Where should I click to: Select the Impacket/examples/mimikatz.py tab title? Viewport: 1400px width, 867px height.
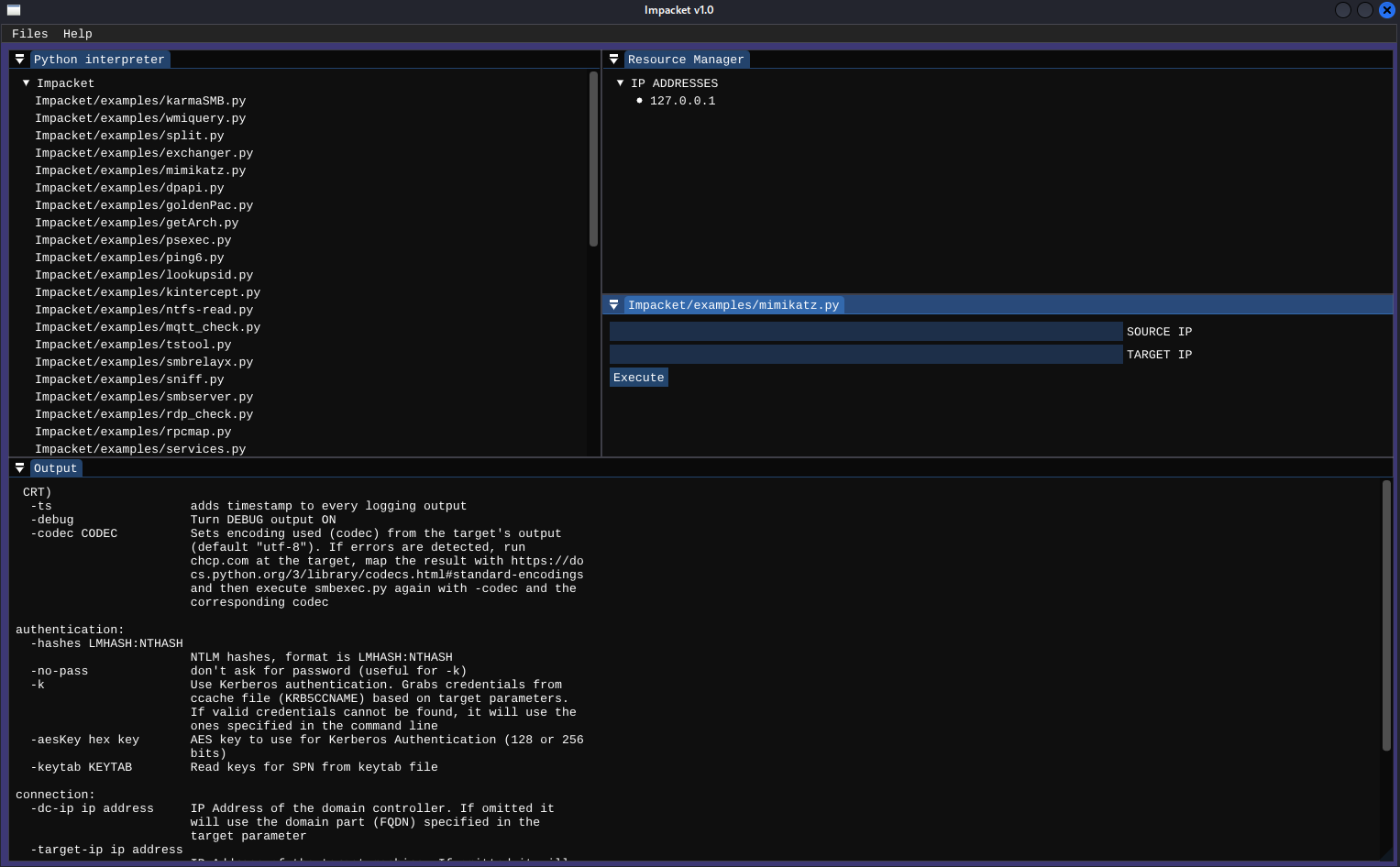pos(733,305)
